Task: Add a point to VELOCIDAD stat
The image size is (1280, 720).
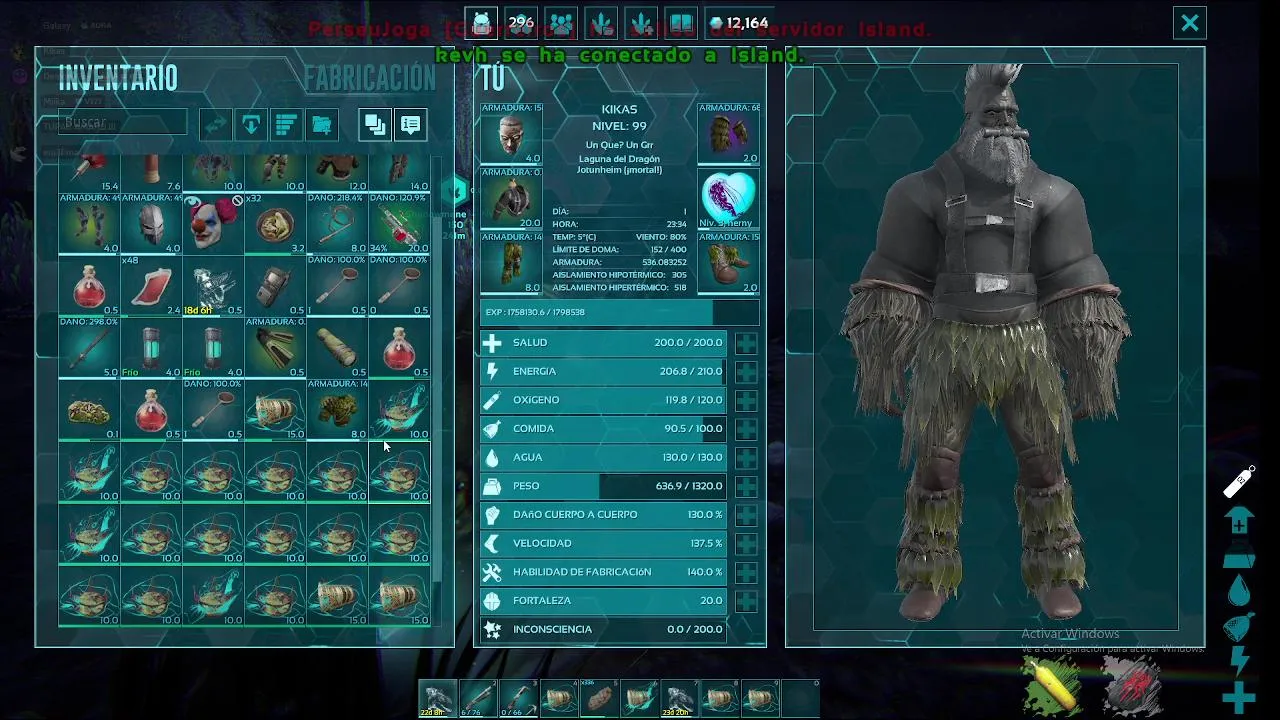Action: click(x=746, y=544)
